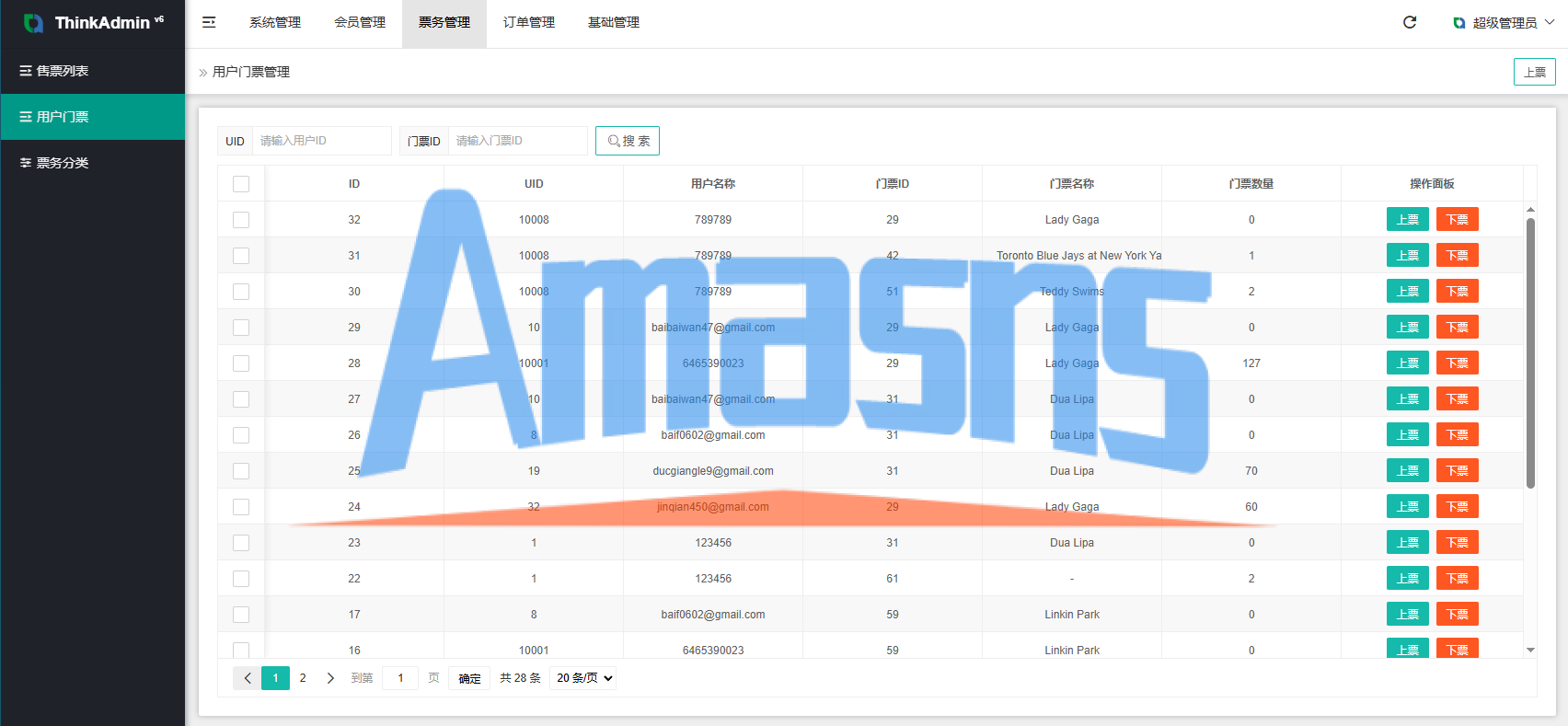Screen dimensions: 1568x726
Task: Click the 确定 page jump button
Action: 469,678
